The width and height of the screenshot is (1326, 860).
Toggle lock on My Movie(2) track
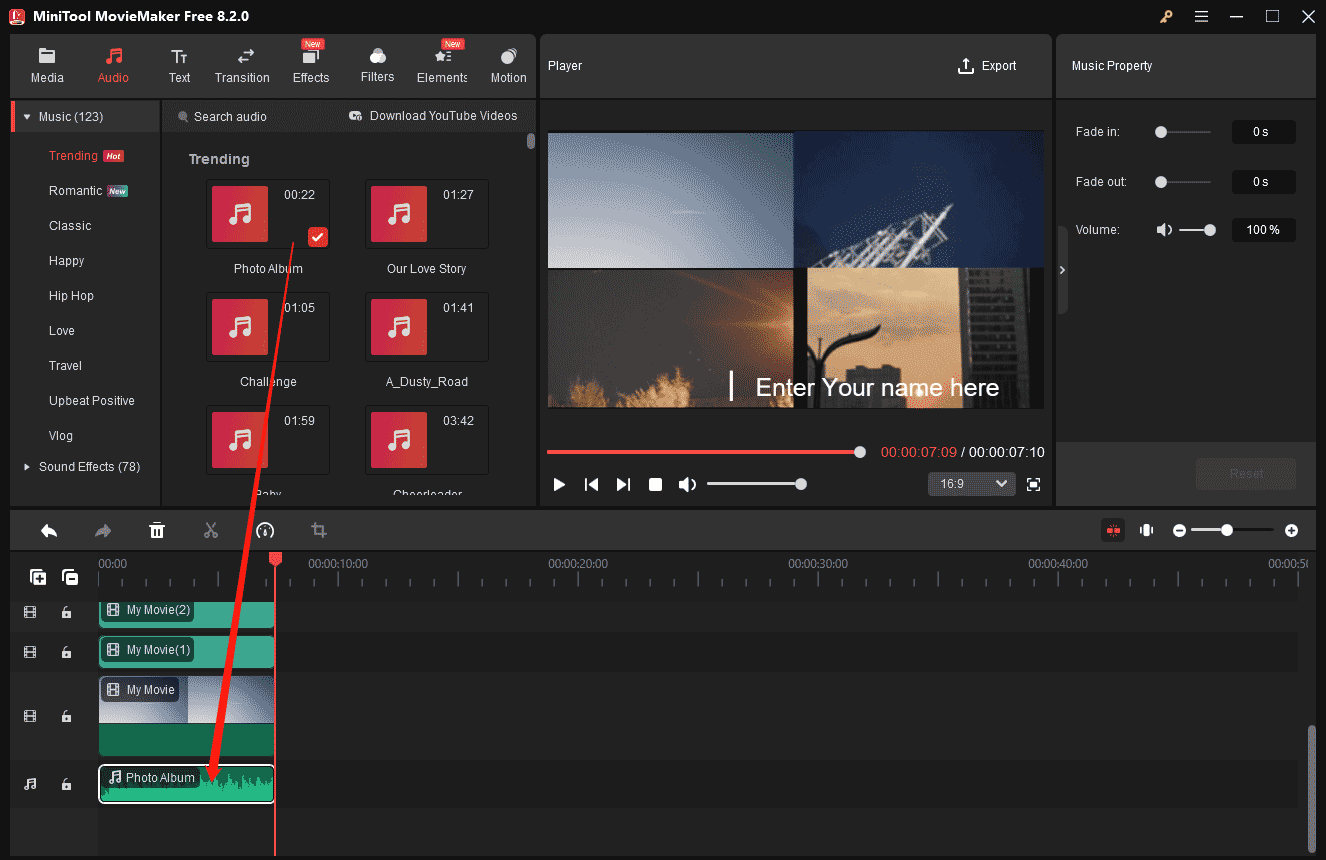point(66,612)
